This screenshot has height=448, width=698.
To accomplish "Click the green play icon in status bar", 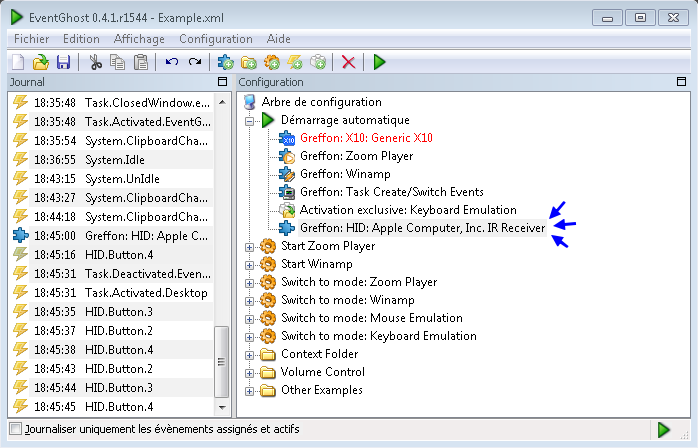I will pyautogui.click(x=663, y=430).
